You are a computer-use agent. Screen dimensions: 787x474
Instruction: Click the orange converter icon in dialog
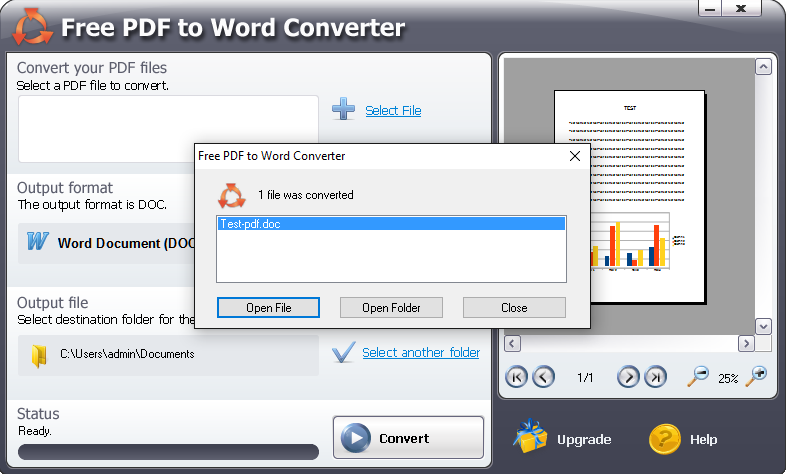tap(231, 195)
